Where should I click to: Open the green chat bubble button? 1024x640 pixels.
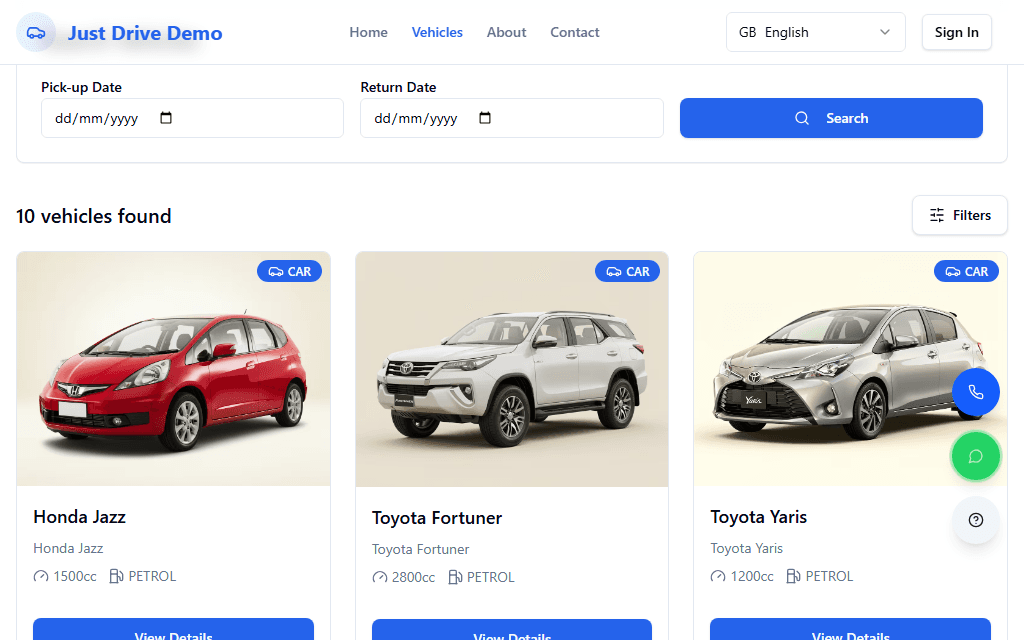click(x=976, y=456)
